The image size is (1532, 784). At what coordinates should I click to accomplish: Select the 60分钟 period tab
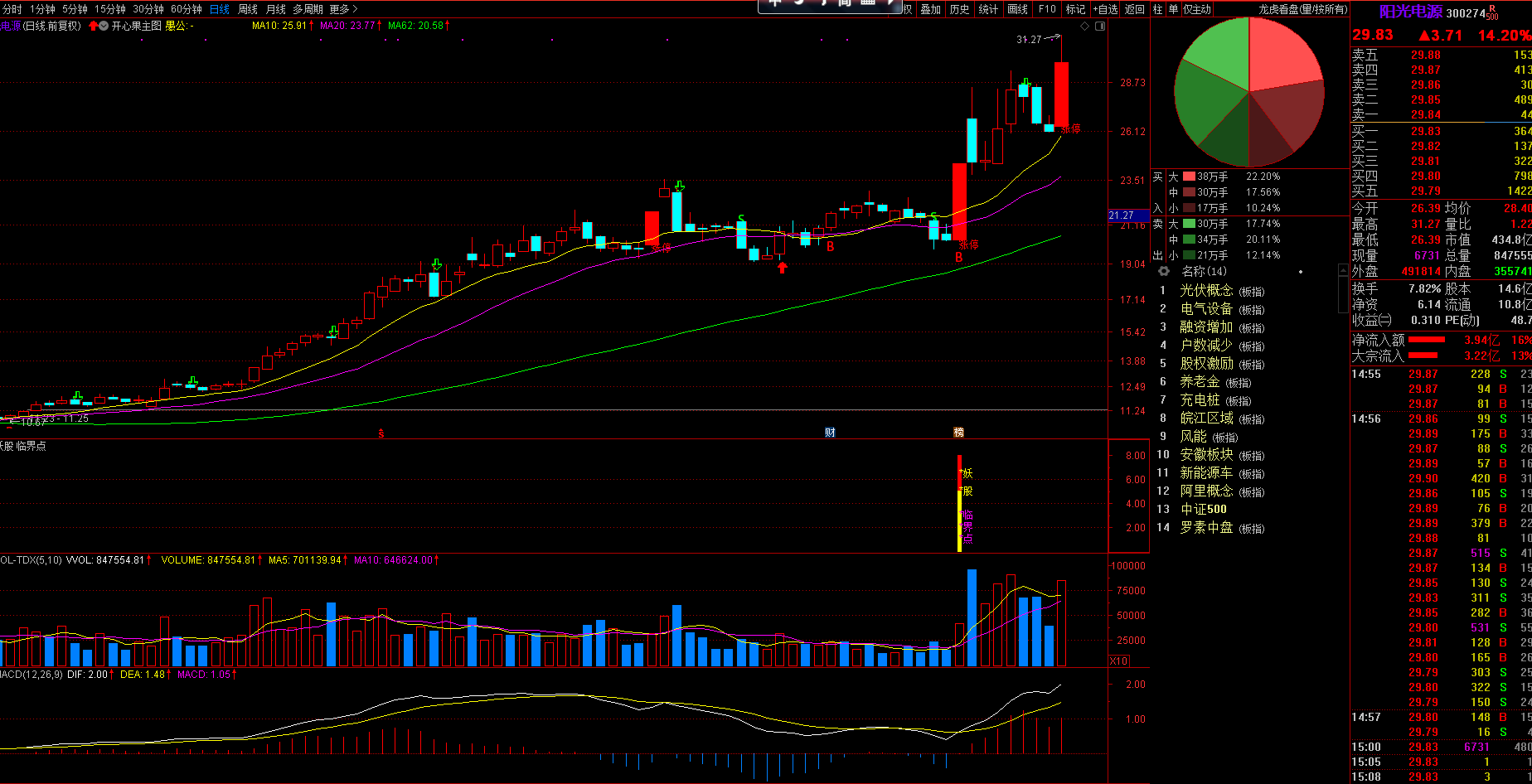tap(187, 9)
